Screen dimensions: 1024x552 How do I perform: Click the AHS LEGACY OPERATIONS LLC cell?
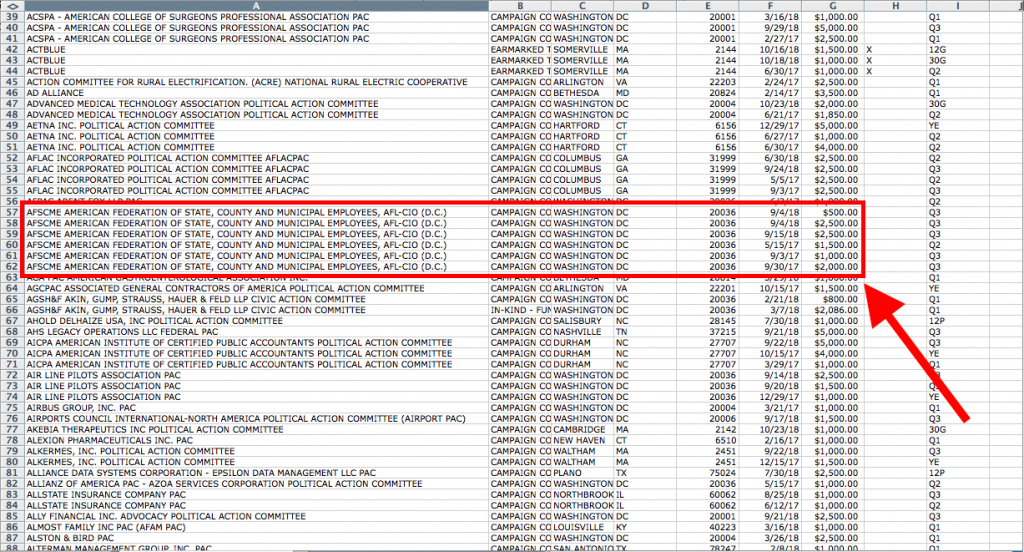click(x=257, y=332)
